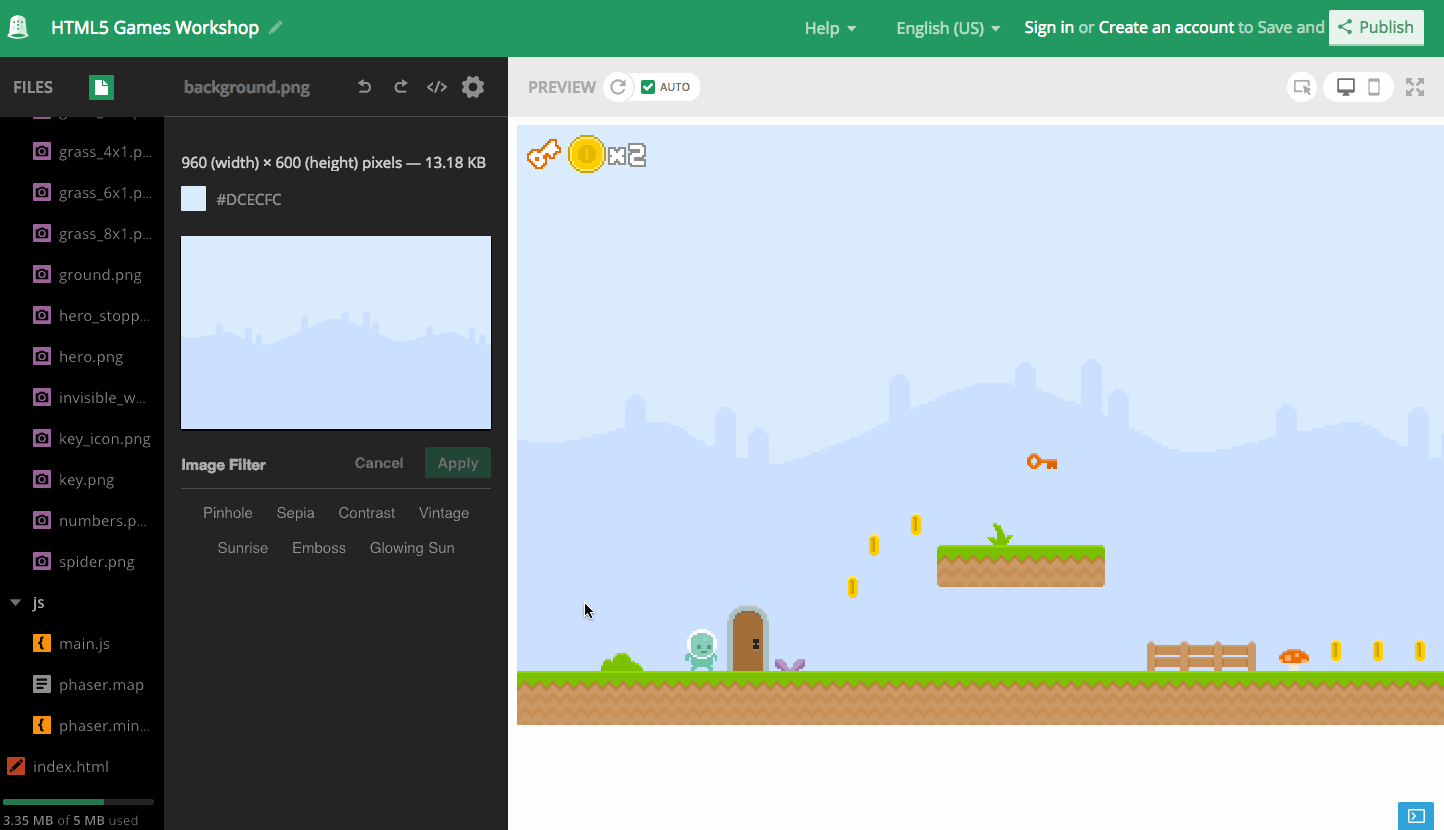Click the Sign in link
The height and width of the screenshot is (830, 1444).
(1049, 28)
